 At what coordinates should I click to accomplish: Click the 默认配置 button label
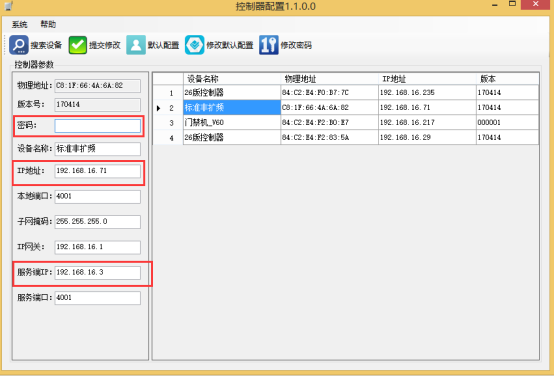(x=164, y=45)
